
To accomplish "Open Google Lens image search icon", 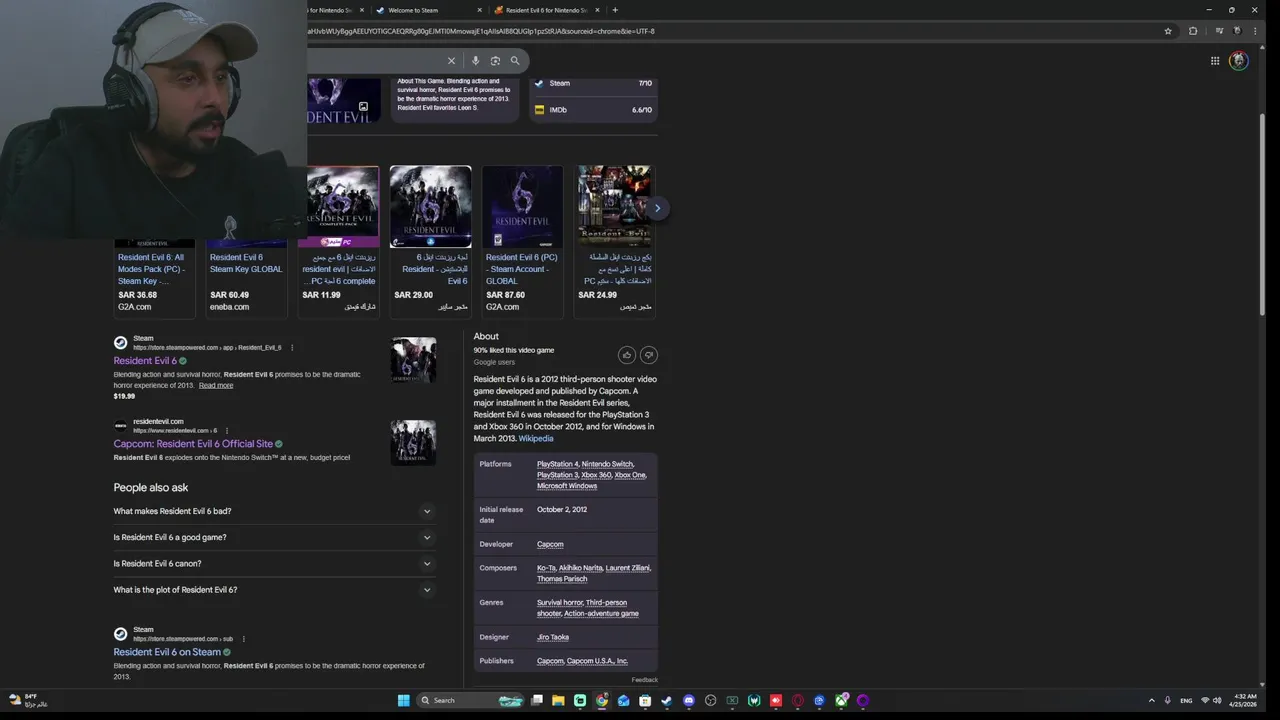I will (495, 61).
